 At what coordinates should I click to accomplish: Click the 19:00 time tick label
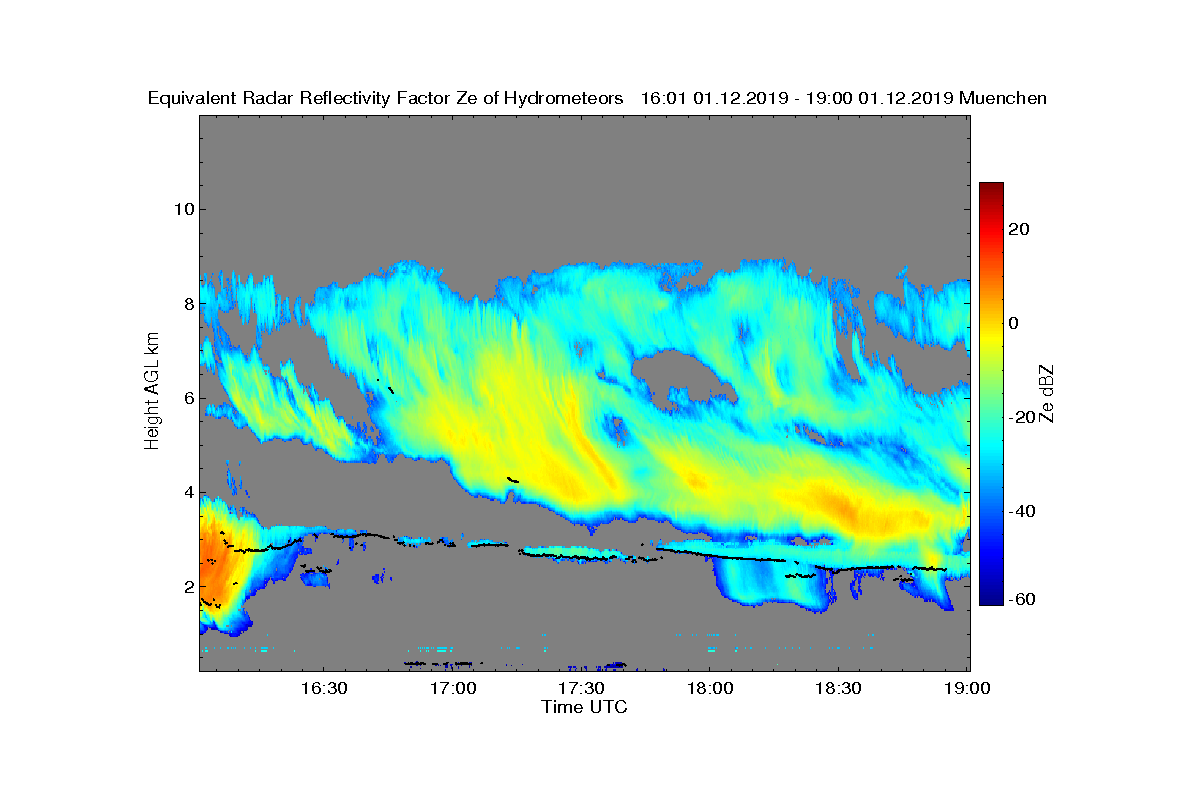pyautogui.click(x=967, y=689)
